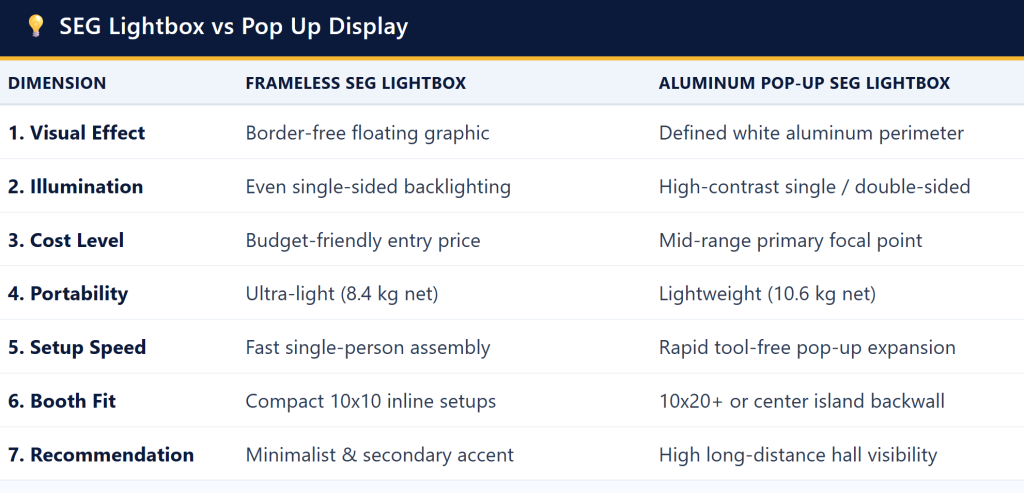This screenshot has width=1024, height=493.
Task: Click the Setup Speed row label
Action: coord(77,347)
